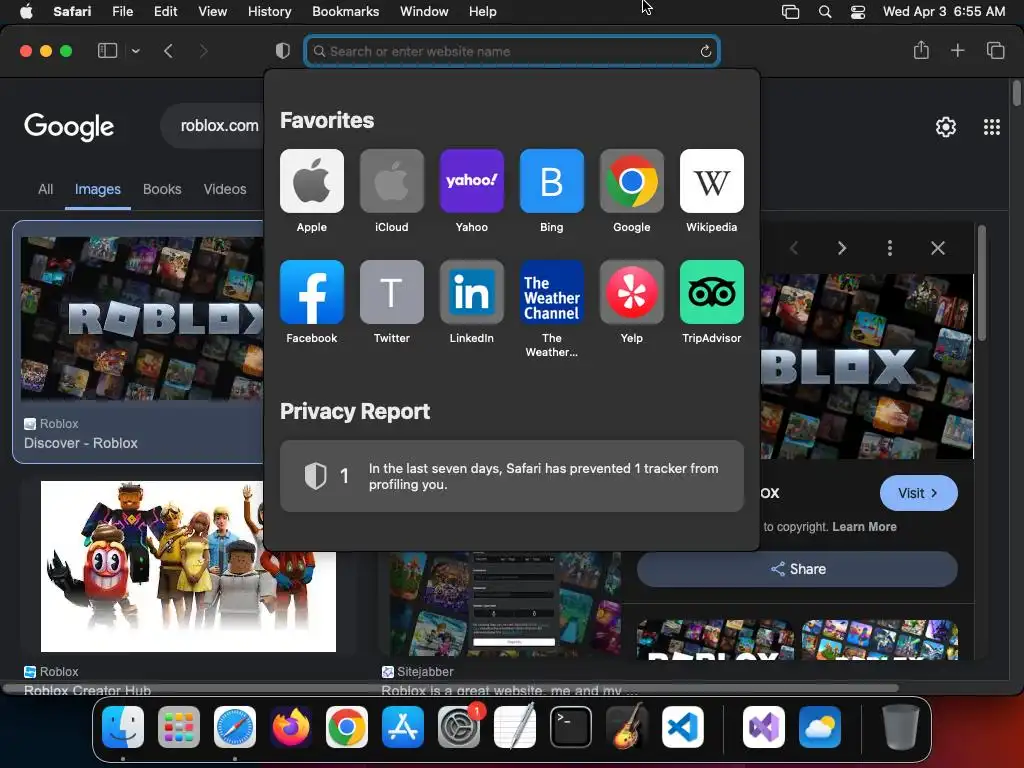The height and width of the screenshot is (768, 1024).
Task: Close the image preview panel
Action: coord(938,248)
